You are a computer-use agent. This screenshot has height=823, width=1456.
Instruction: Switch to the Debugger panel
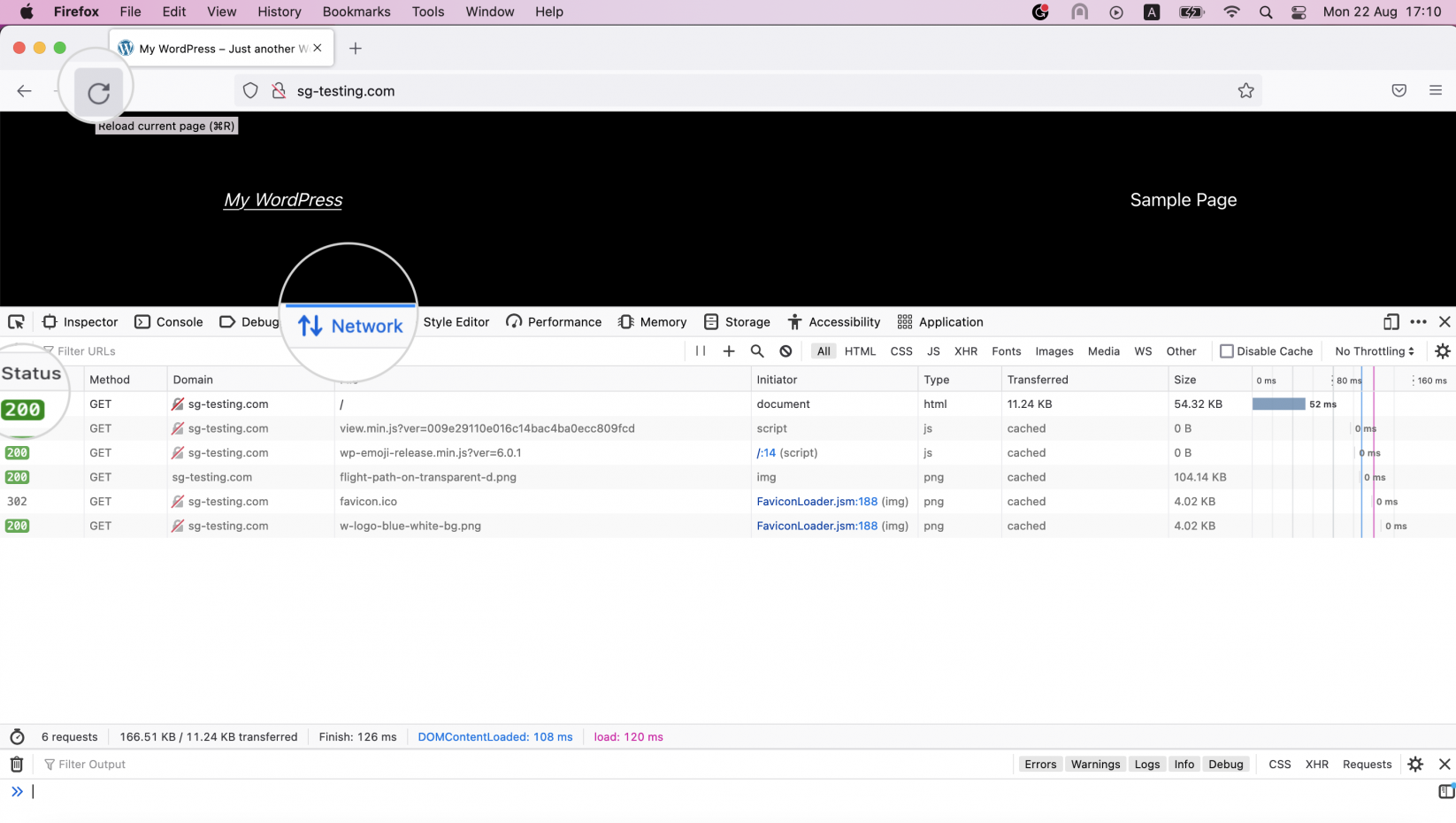tap(249, 322)
